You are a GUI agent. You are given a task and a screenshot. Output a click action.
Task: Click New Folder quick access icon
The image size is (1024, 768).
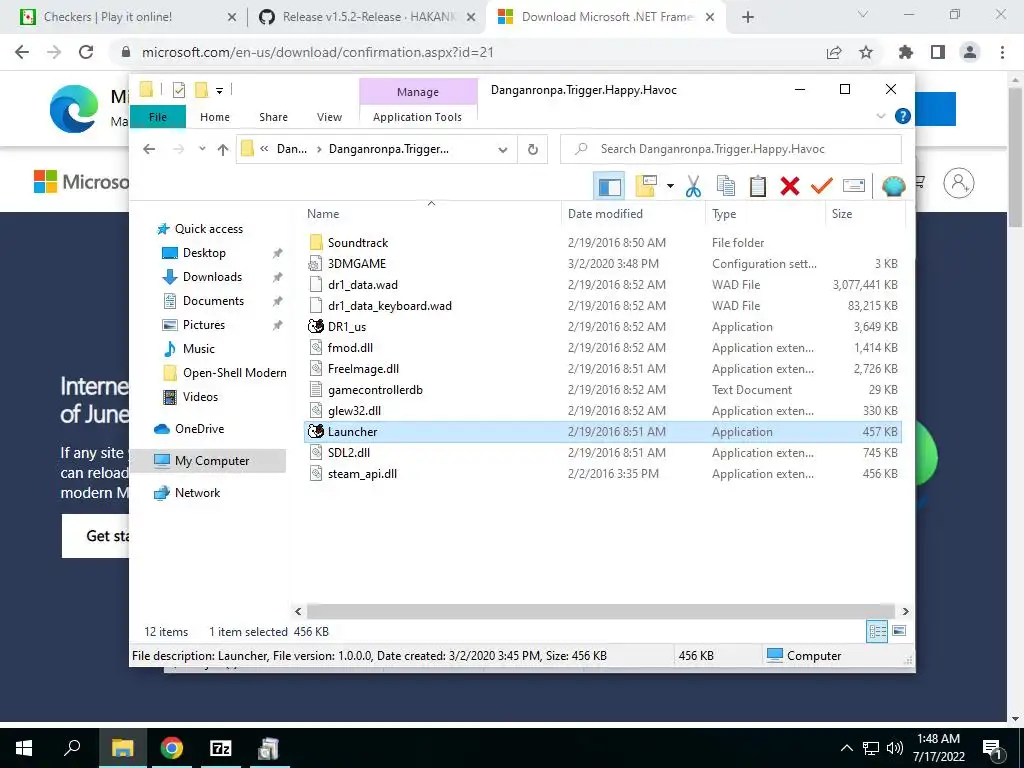(202, 89)
